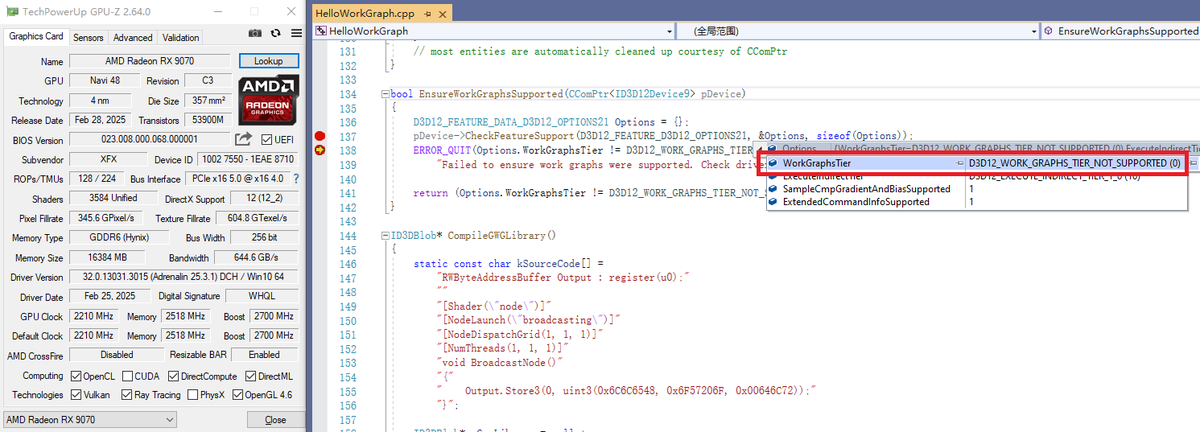Click the Device ID value 1002 7550
Viewport: 1200px width, 432px height.
[x=246, y=159]
